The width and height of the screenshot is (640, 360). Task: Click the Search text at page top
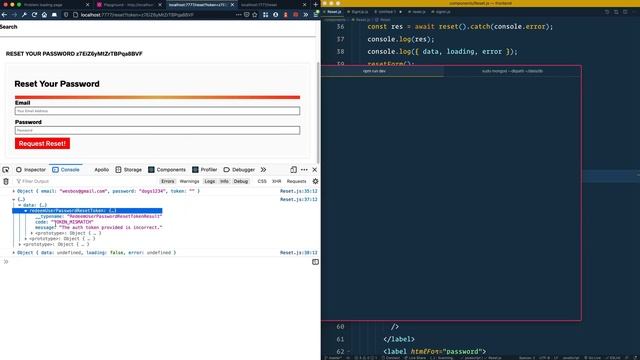coord(9,27)
